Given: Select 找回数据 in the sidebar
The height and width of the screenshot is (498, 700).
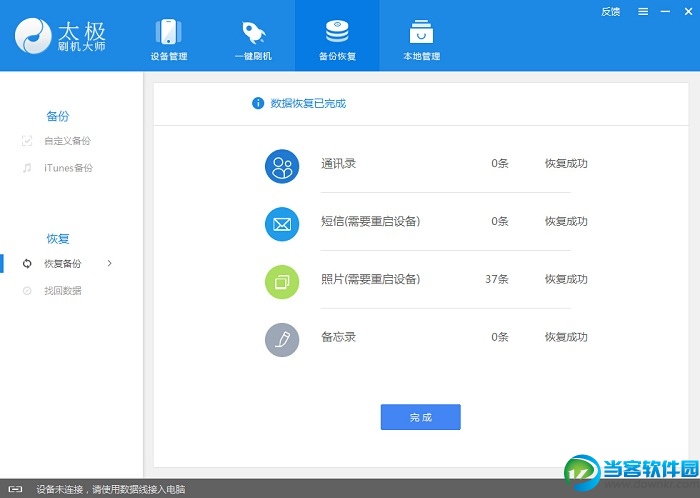Looking at the screenshot, I should [62, 291].
